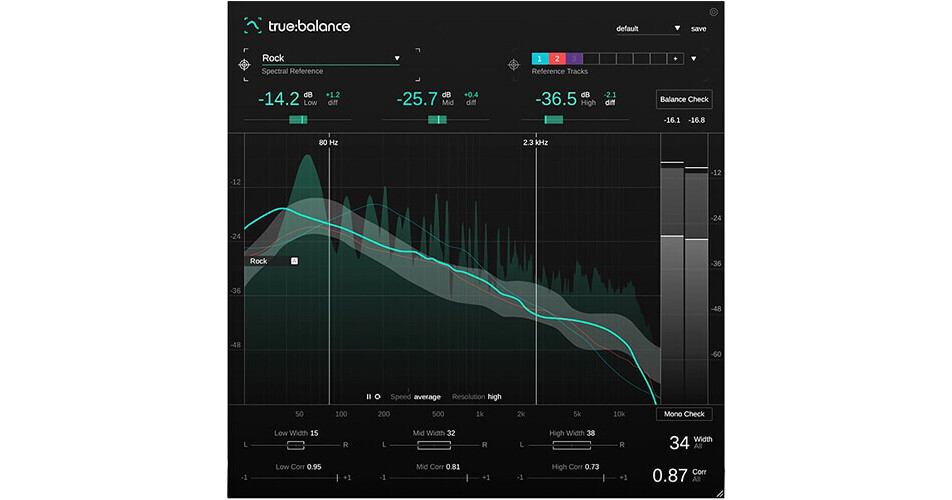Click the High Corr meter marker
This screenshot has height=500, width=952.
[604, 478]
